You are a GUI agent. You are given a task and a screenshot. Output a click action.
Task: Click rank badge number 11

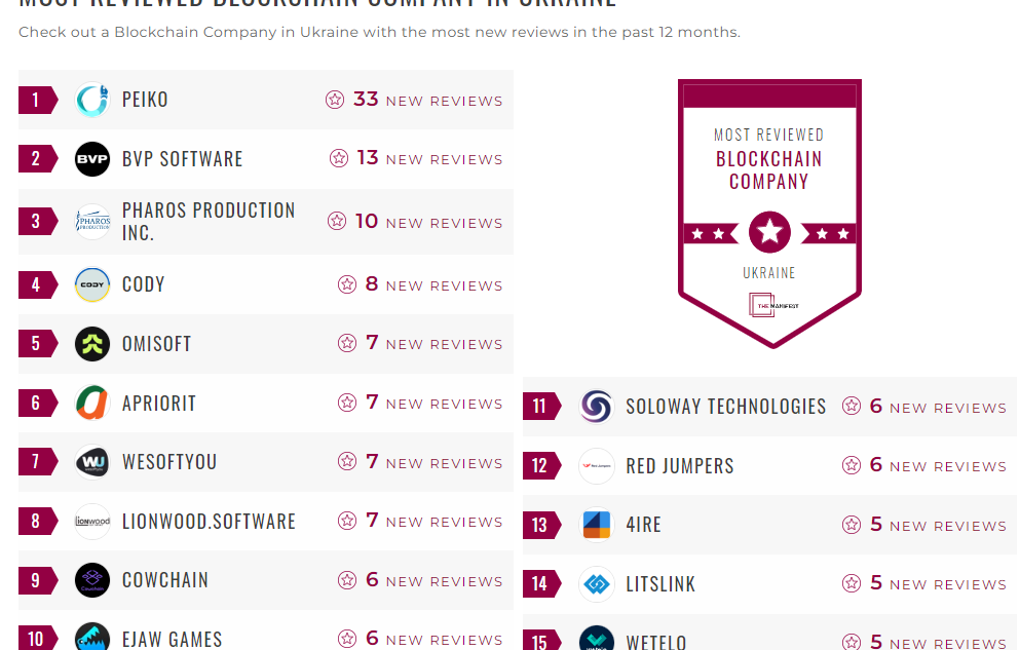[x=541, y=406]
